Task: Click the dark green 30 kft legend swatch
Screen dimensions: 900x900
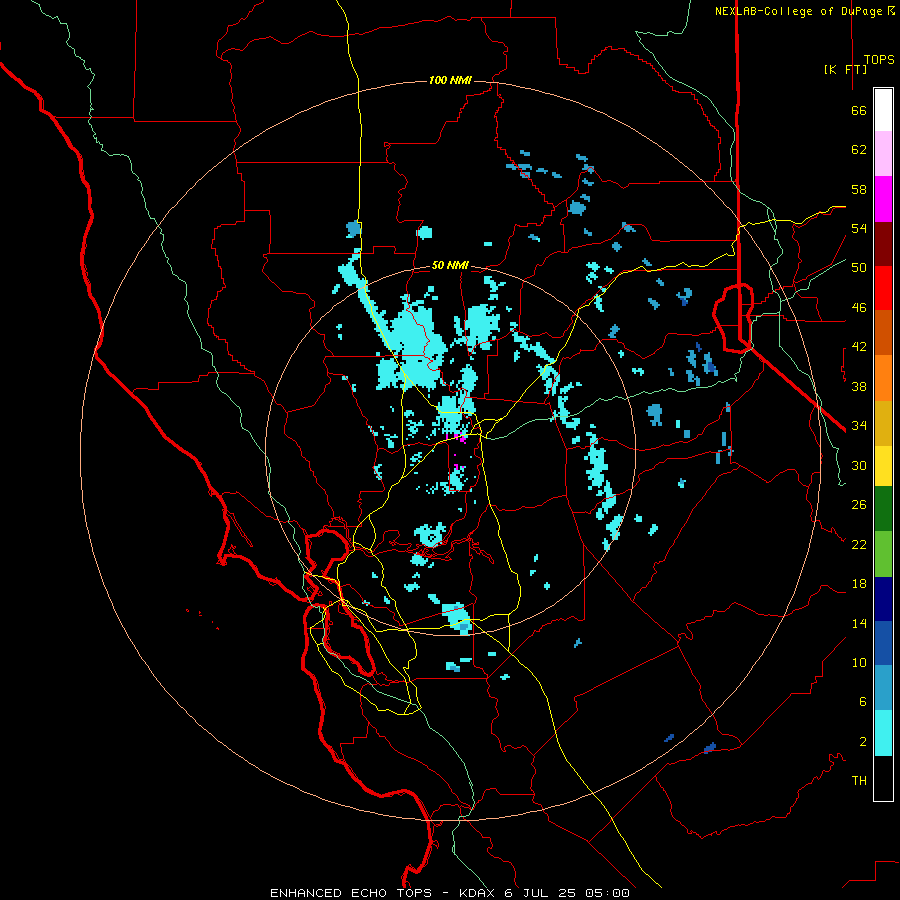Action: click(x=883, y=509)
